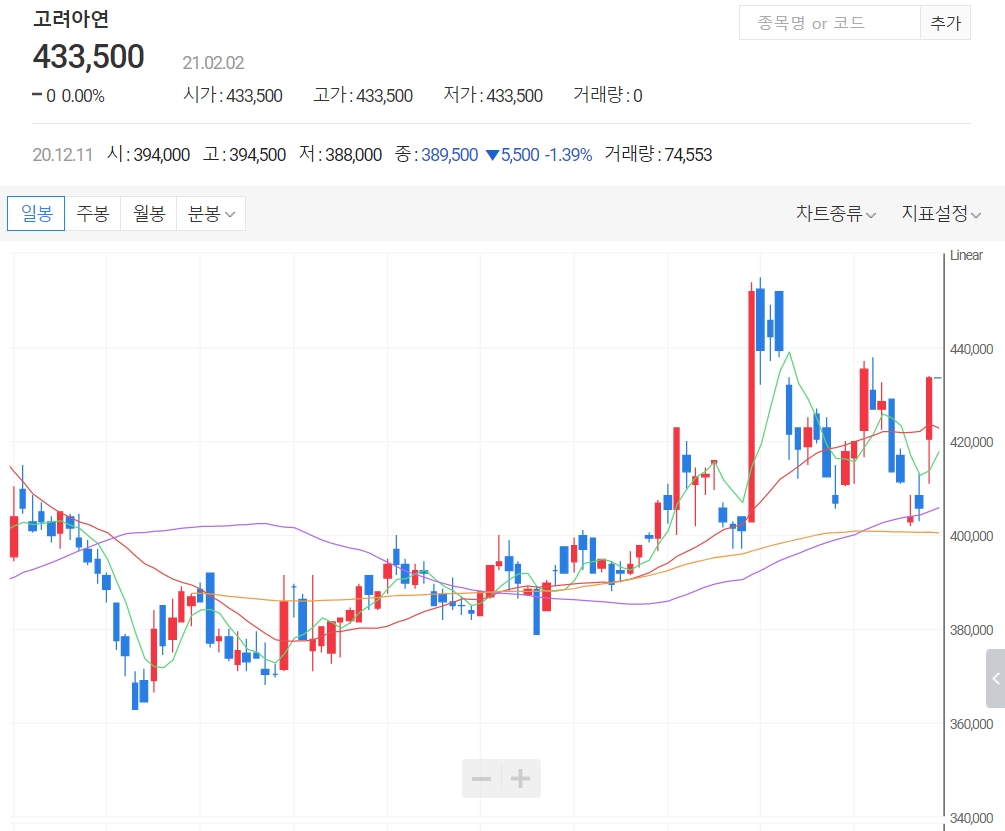Click the 21.02.02 date label

point(213,63)
